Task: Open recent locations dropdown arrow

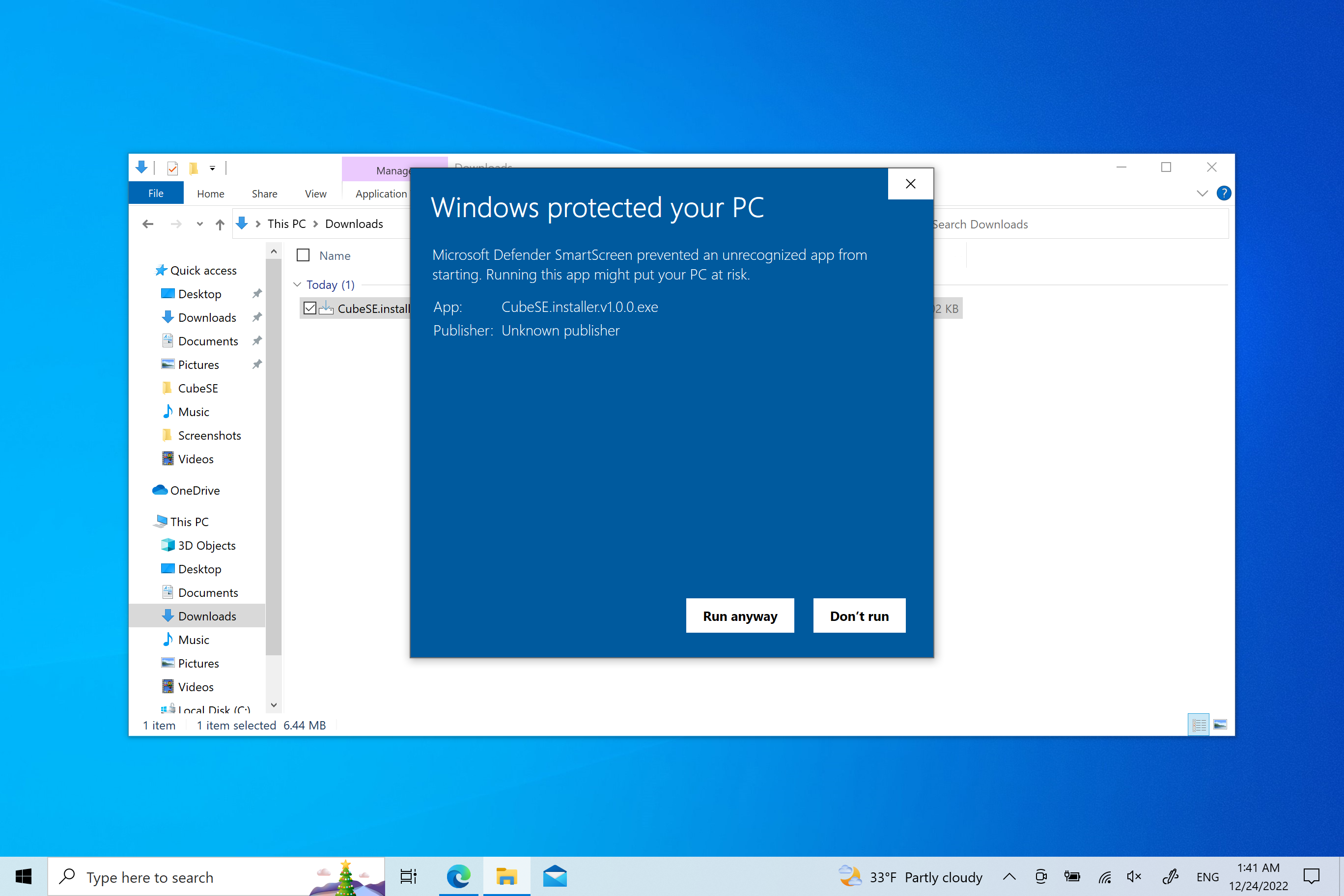Action: 199,224
